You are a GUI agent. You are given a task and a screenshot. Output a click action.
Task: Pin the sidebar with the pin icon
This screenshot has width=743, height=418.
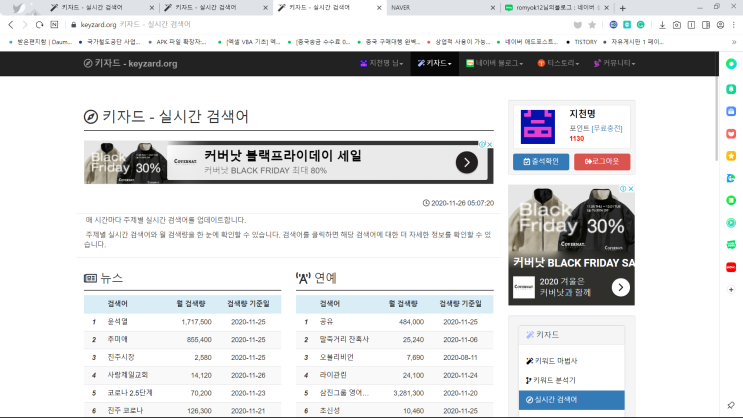click(731, 405)
